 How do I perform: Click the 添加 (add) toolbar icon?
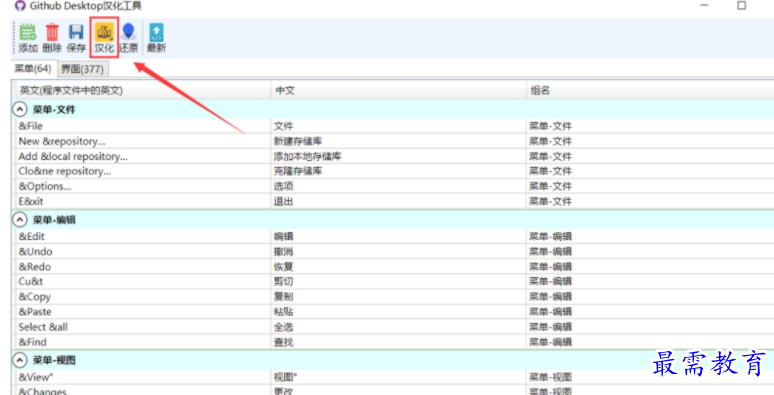[28, 38]
